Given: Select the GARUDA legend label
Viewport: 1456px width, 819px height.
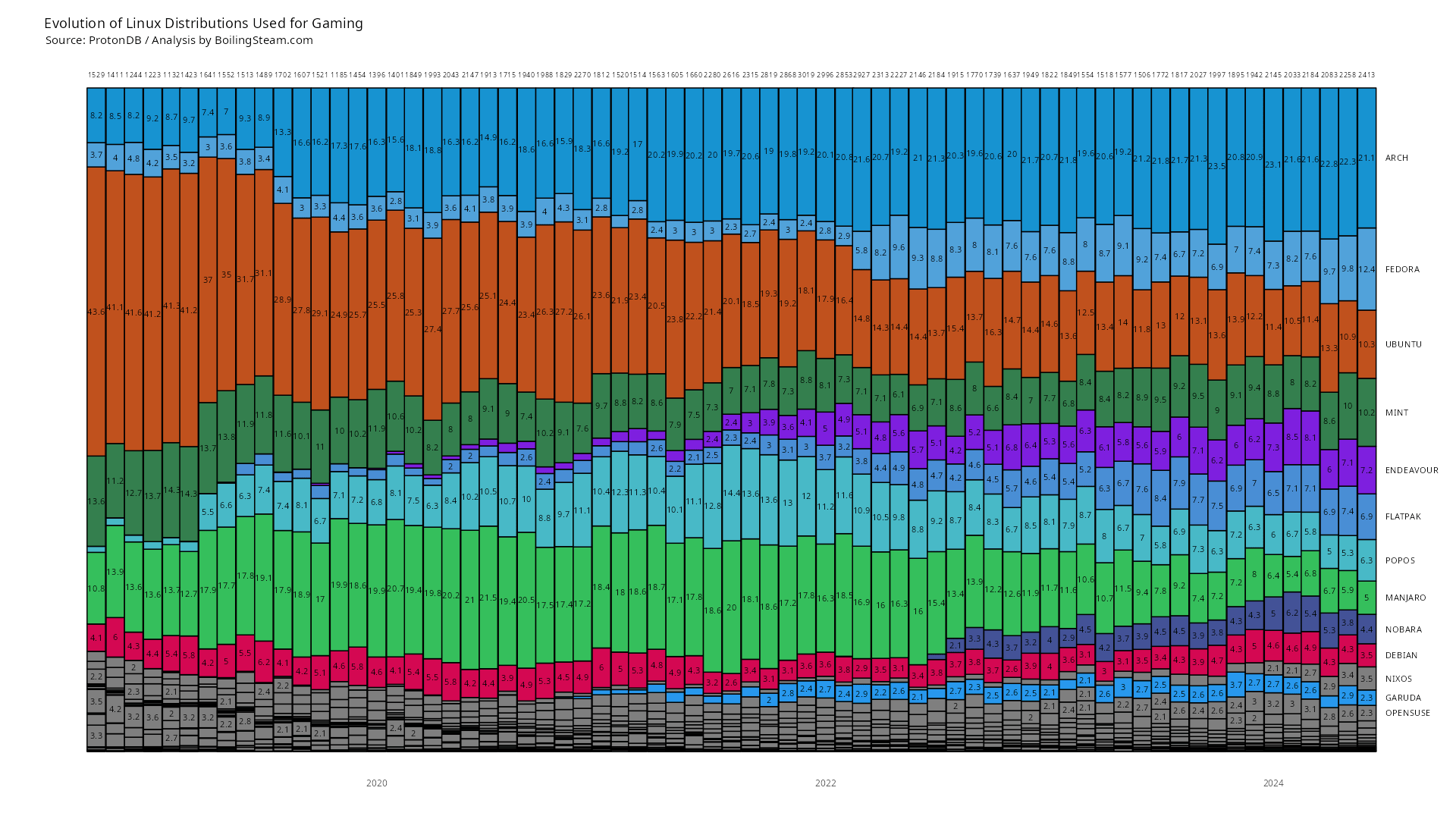Looking at the screenshot, I should coord(1403,698).
